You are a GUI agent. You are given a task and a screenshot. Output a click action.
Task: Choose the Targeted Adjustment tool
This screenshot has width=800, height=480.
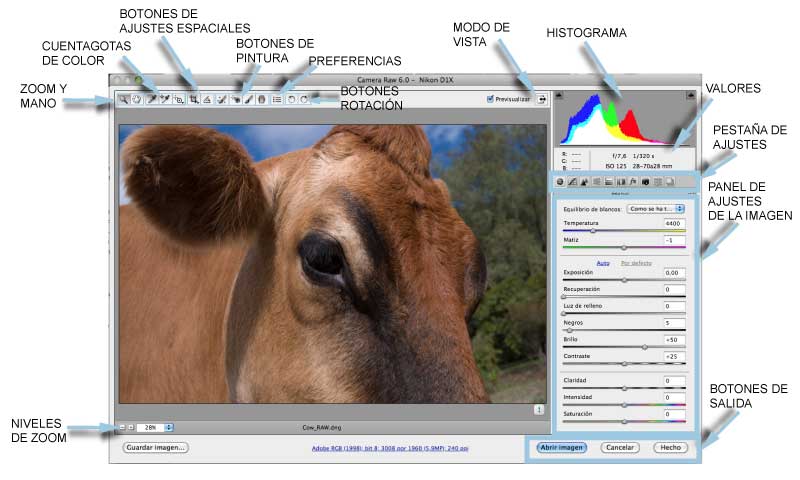[179, 99]
